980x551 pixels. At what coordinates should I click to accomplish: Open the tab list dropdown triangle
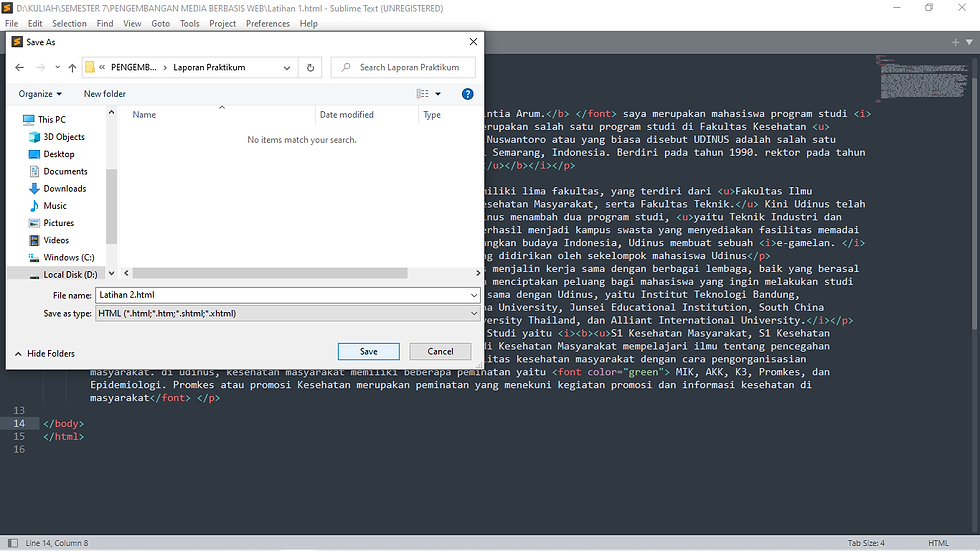pyautogui.click(x=969, y=42)
